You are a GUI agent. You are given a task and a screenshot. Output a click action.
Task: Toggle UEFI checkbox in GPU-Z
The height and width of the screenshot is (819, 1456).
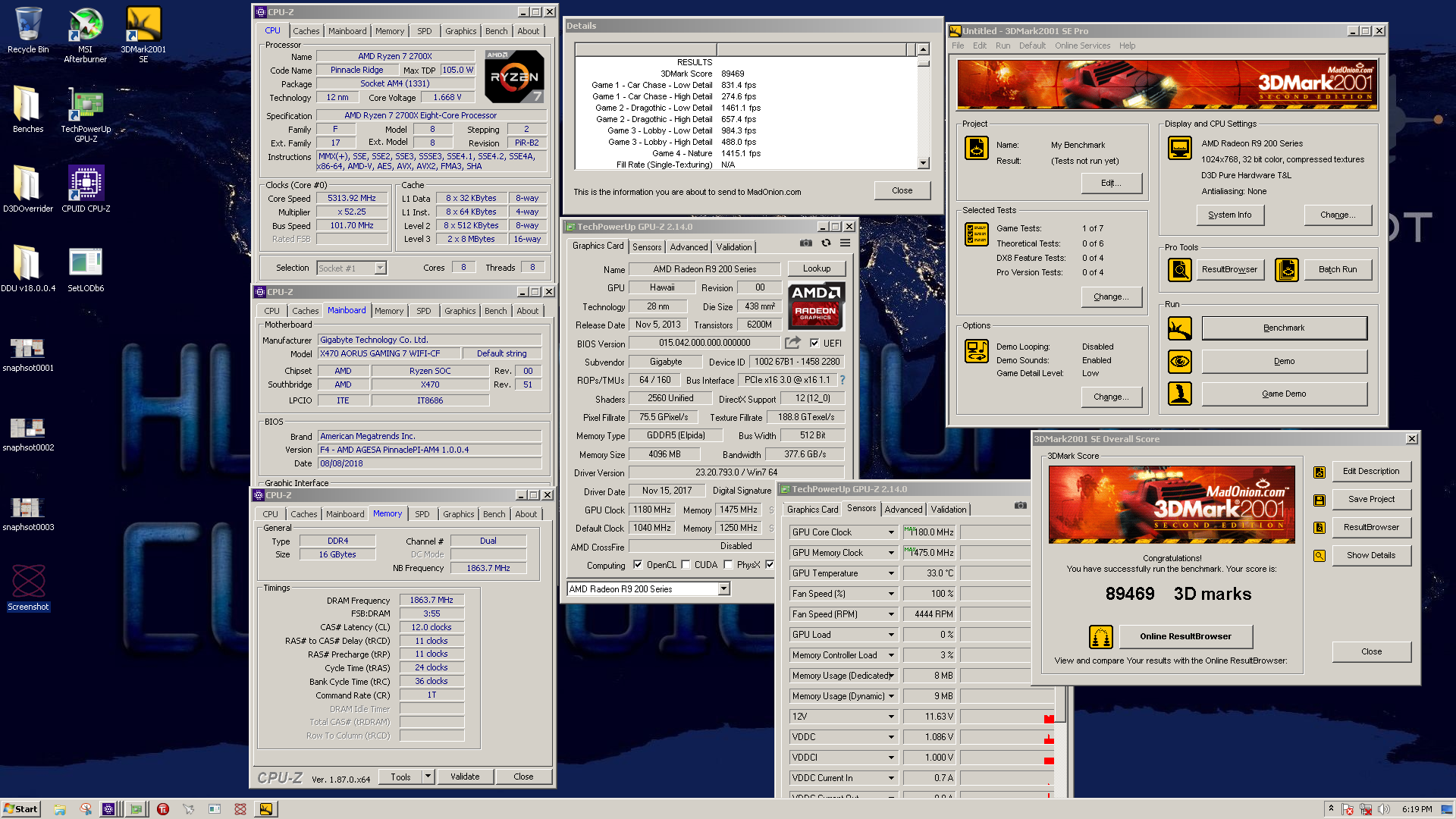814,343
